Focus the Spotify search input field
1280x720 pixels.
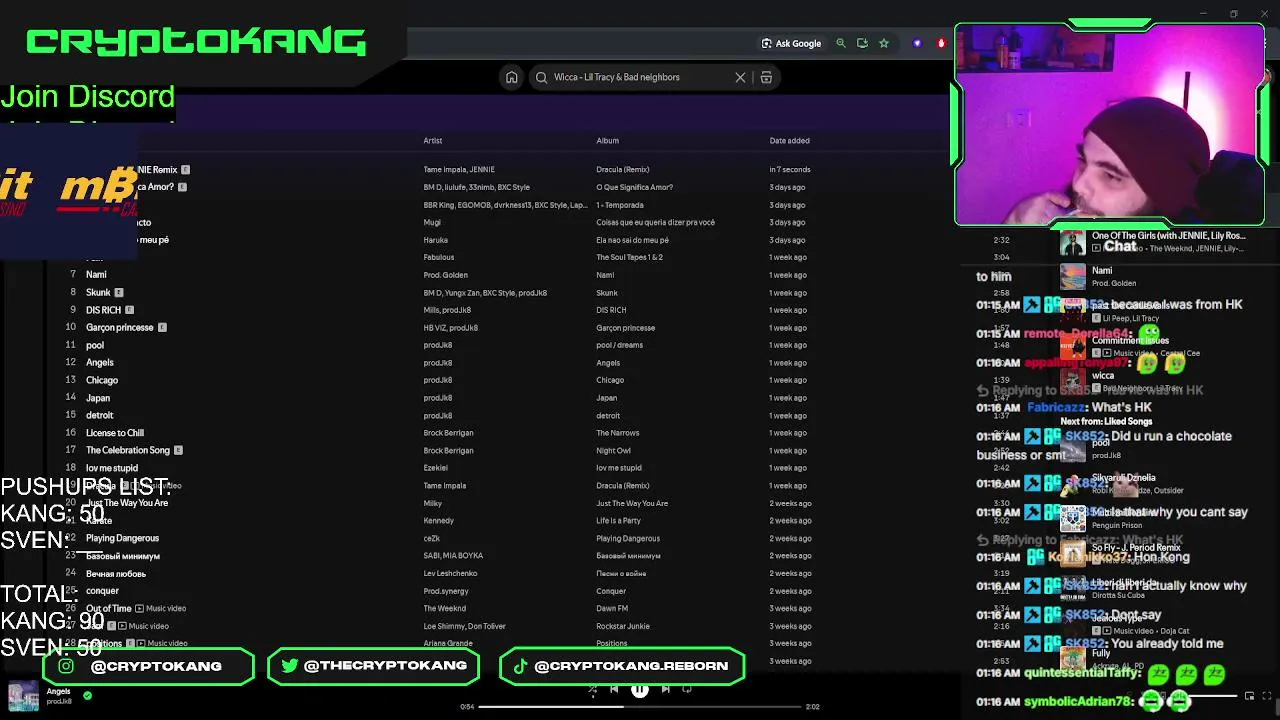coord(640,77)
